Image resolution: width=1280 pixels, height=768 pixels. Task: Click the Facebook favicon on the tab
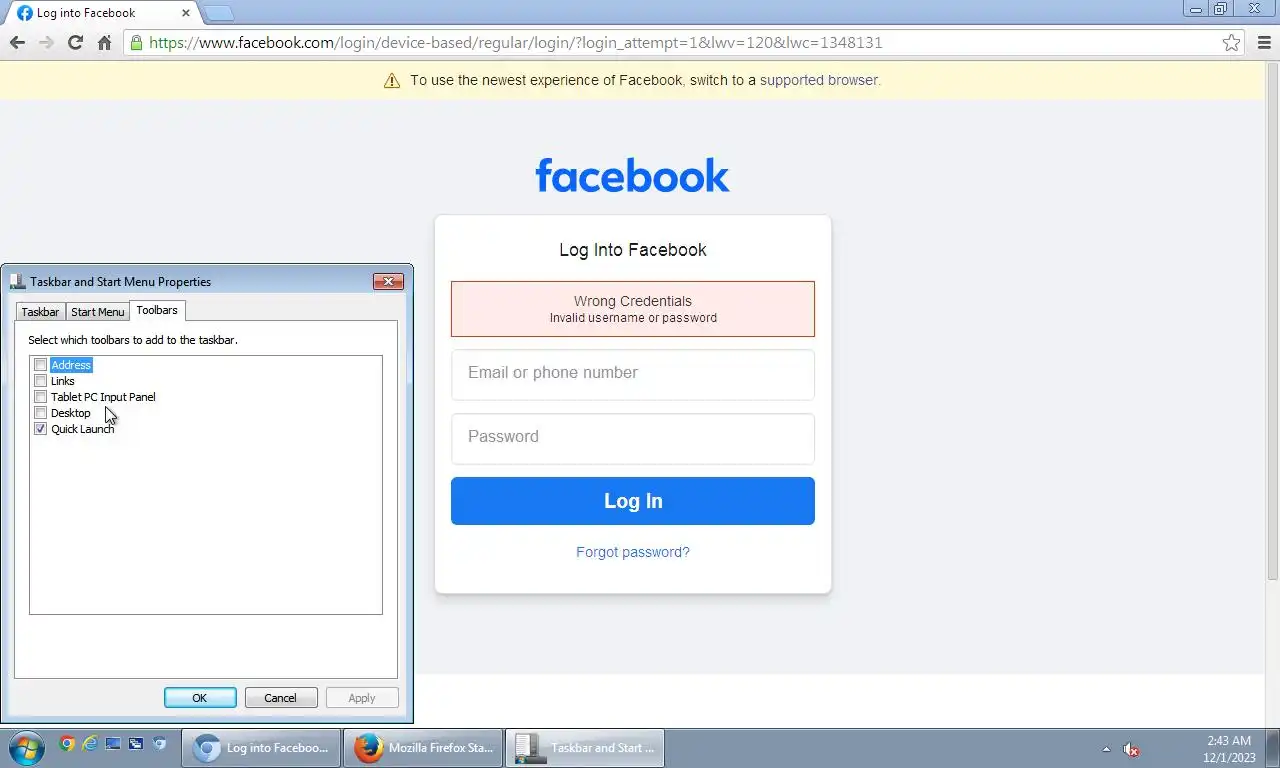point(25,13)
